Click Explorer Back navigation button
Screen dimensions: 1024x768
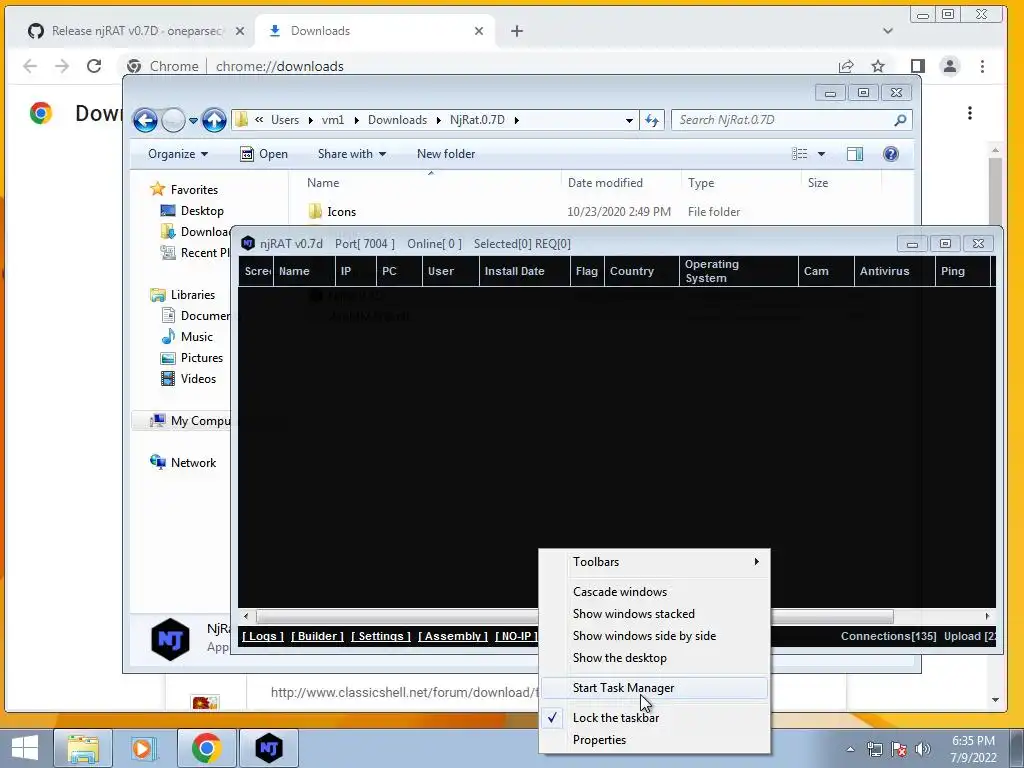coord(145,120)
